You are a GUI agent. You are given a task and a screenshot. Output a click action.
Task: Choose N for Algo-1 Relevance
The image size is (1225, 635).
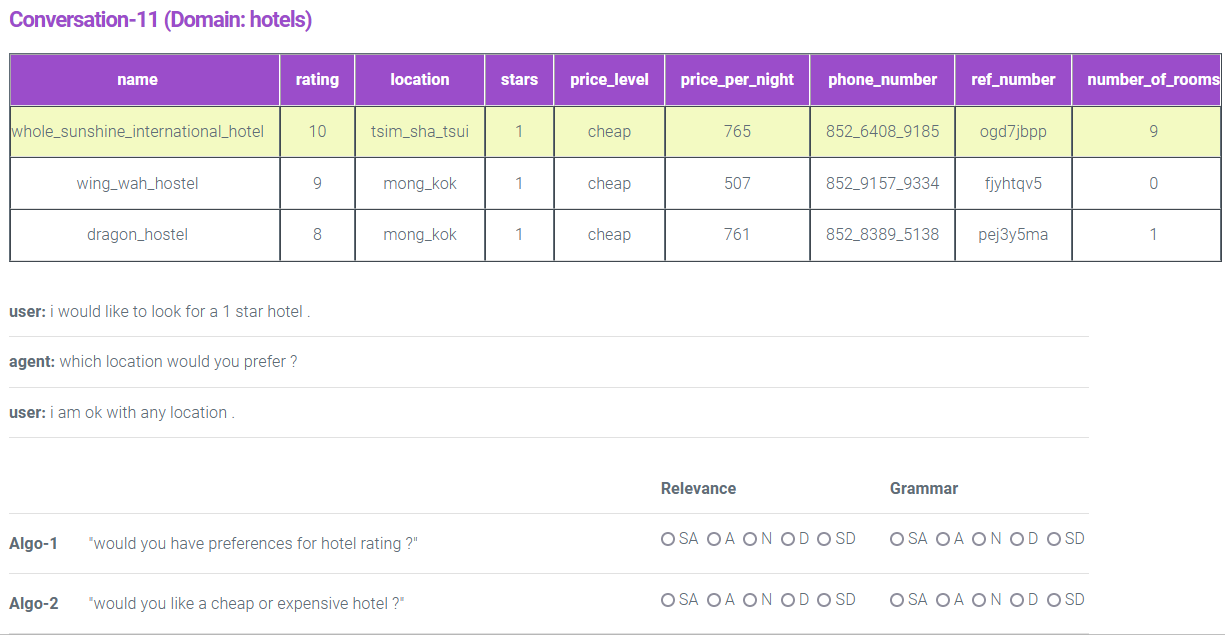(x=750, y=539)
